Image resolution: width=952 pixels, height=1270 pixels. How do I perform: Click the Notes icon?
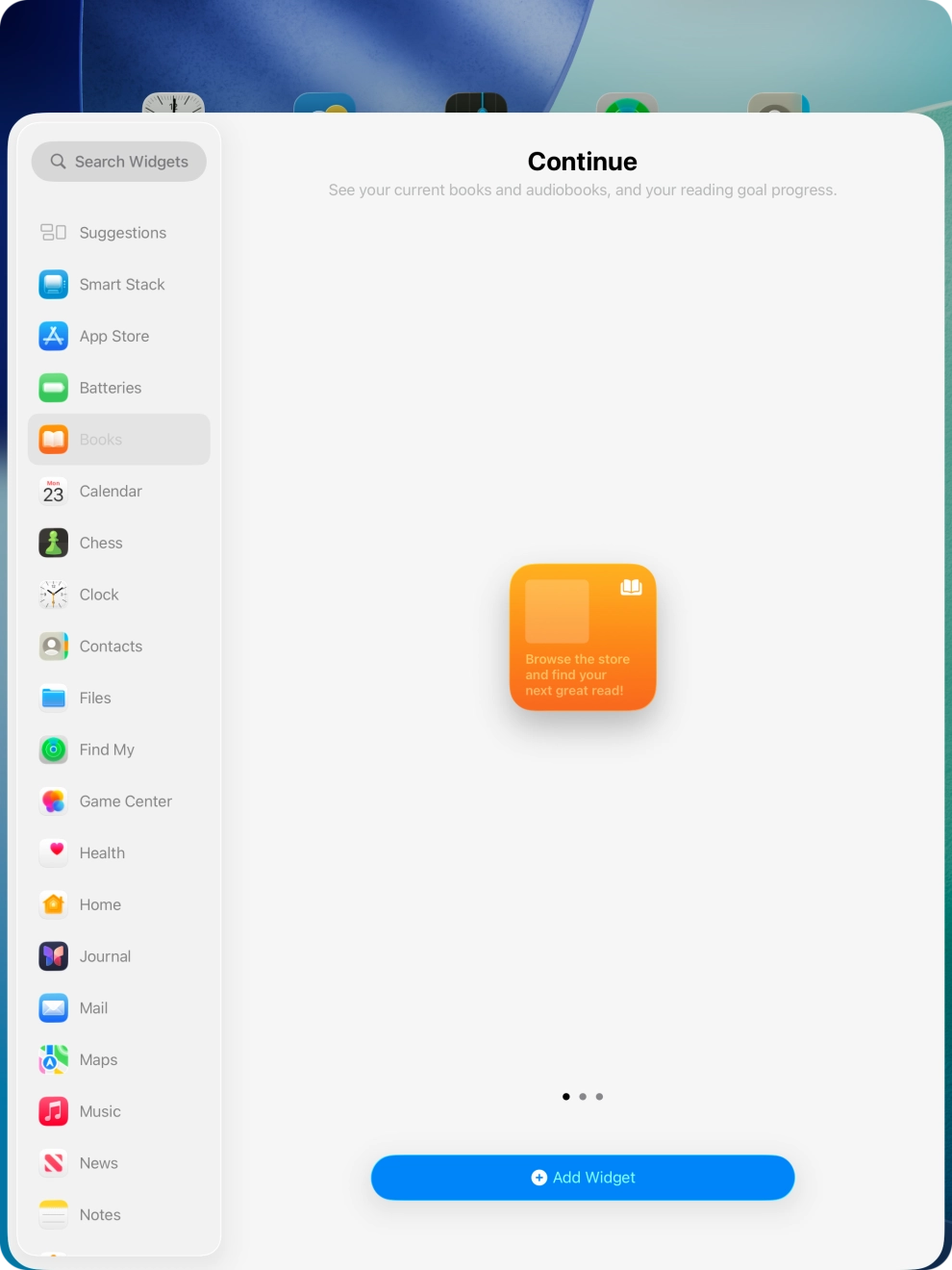(54, 1215)
